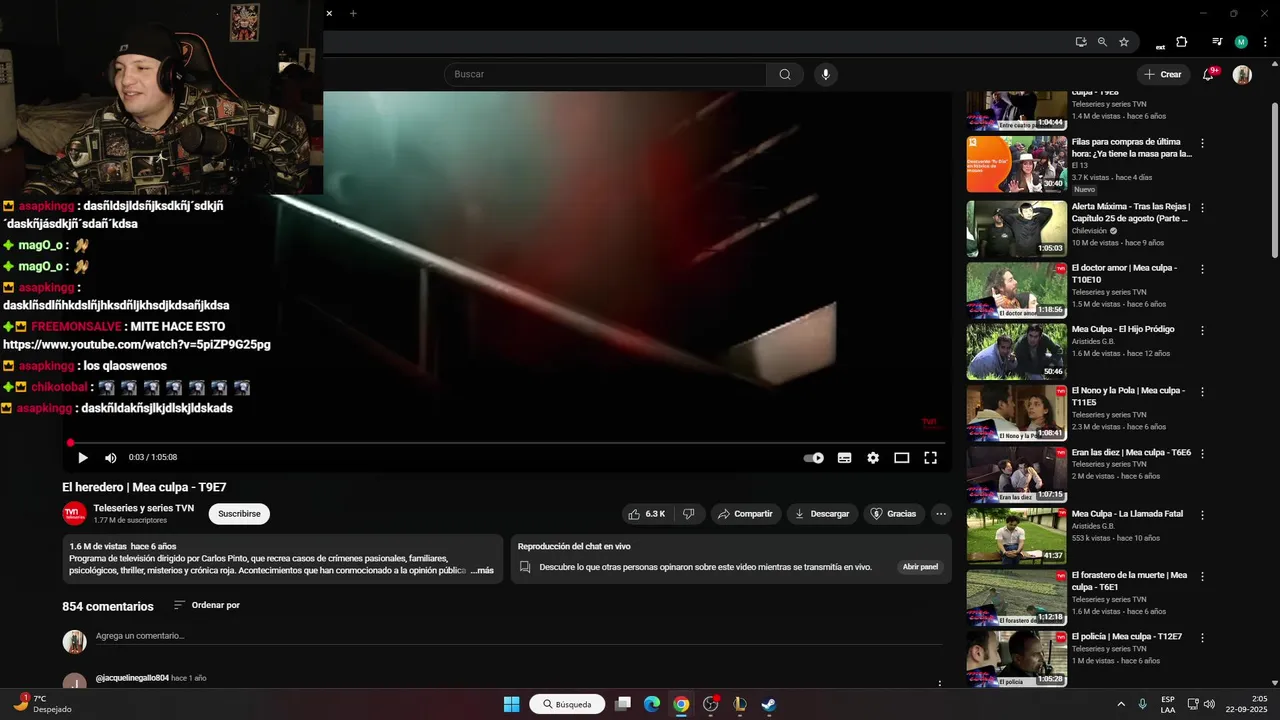Mute the video using the speaker icon

point(111,458)
